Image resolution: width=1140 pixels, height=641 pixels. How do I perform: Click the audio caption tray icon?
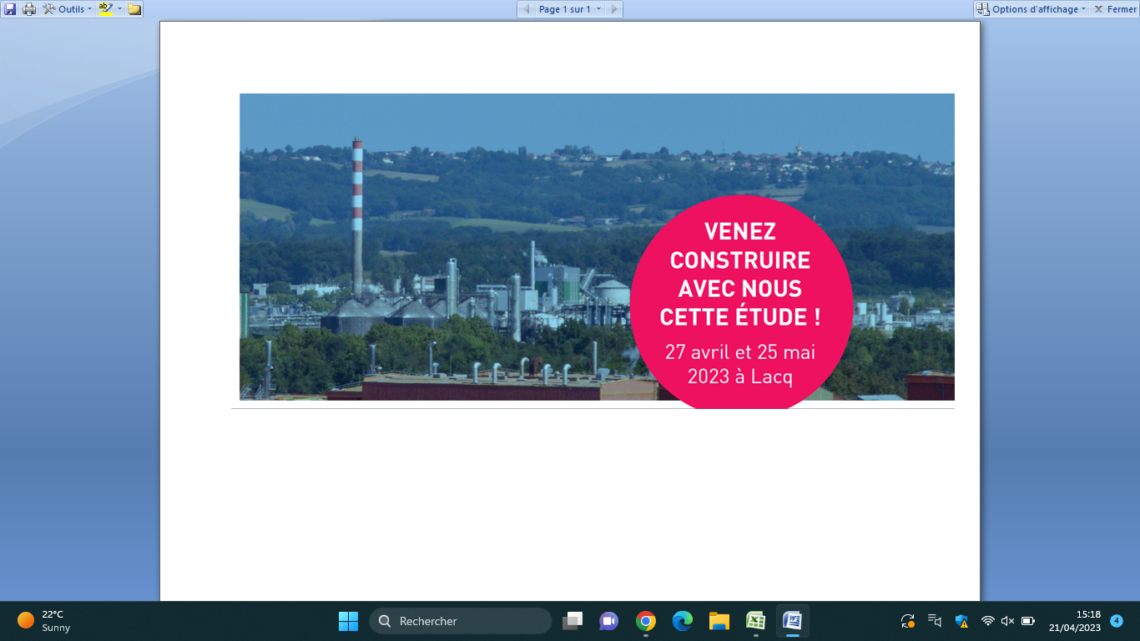coord(934,621)
